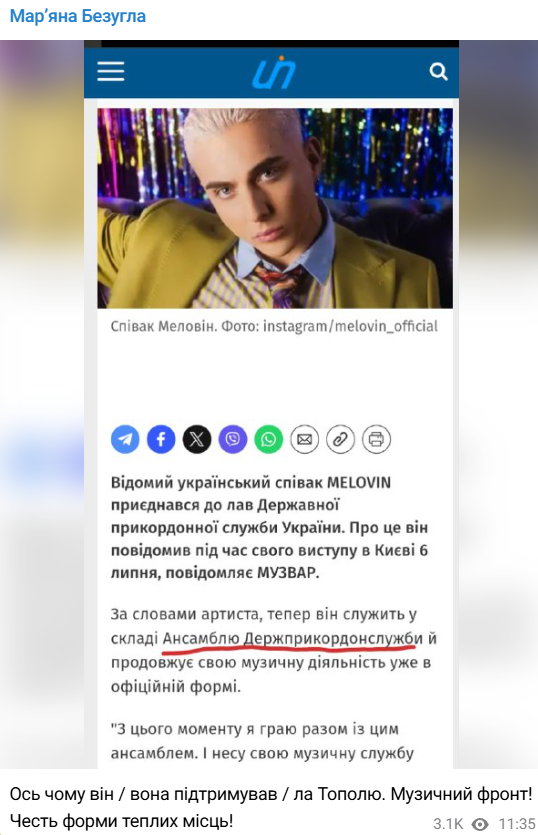Image resolution: width=538 pixels, height=835 pixels.
Task: Share the article via Viber icon
Action: (233, 439)
